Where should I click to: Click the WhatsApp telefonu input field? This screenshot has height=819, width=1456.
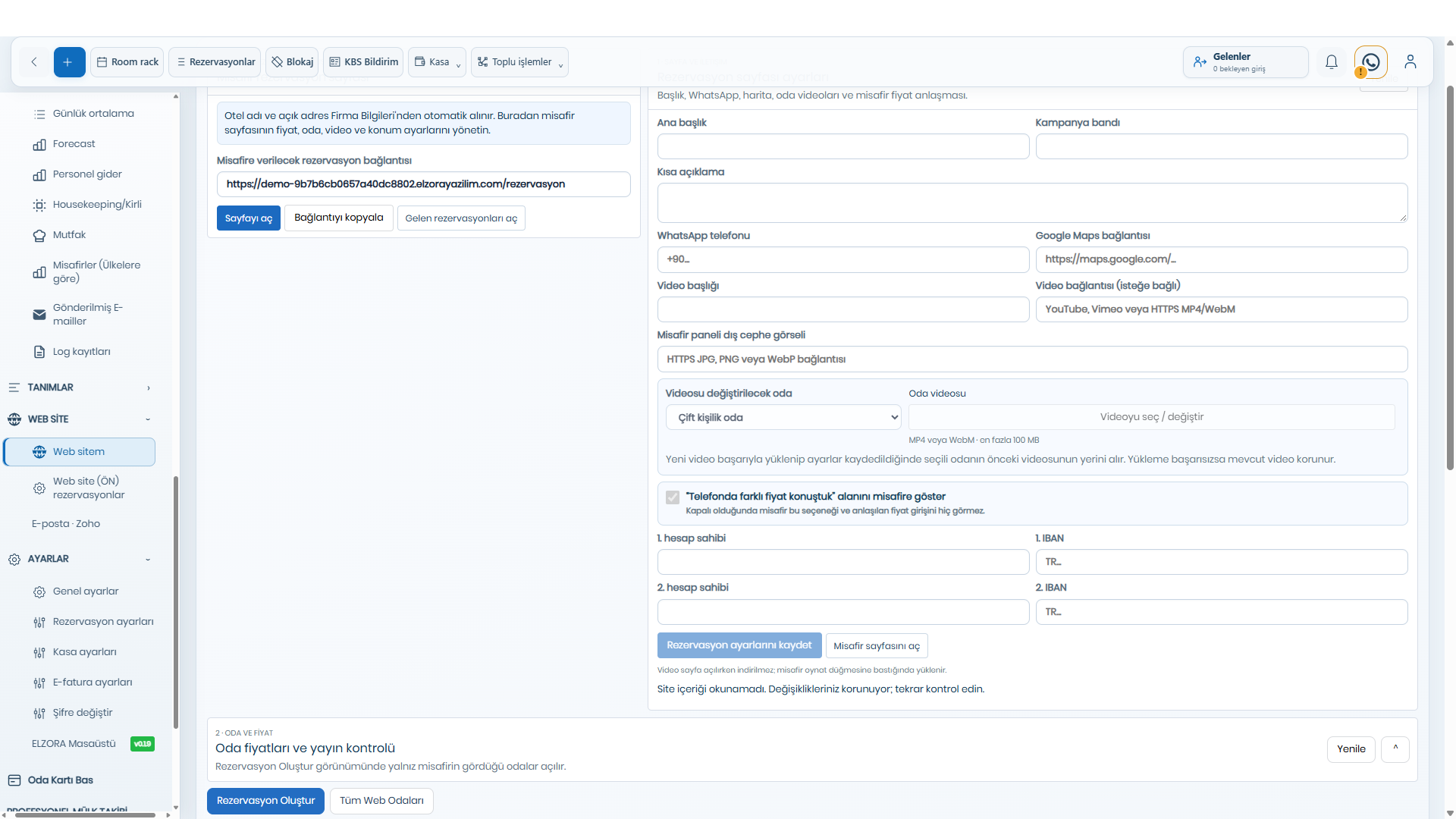pyautogui.click(x=843, y=259)
